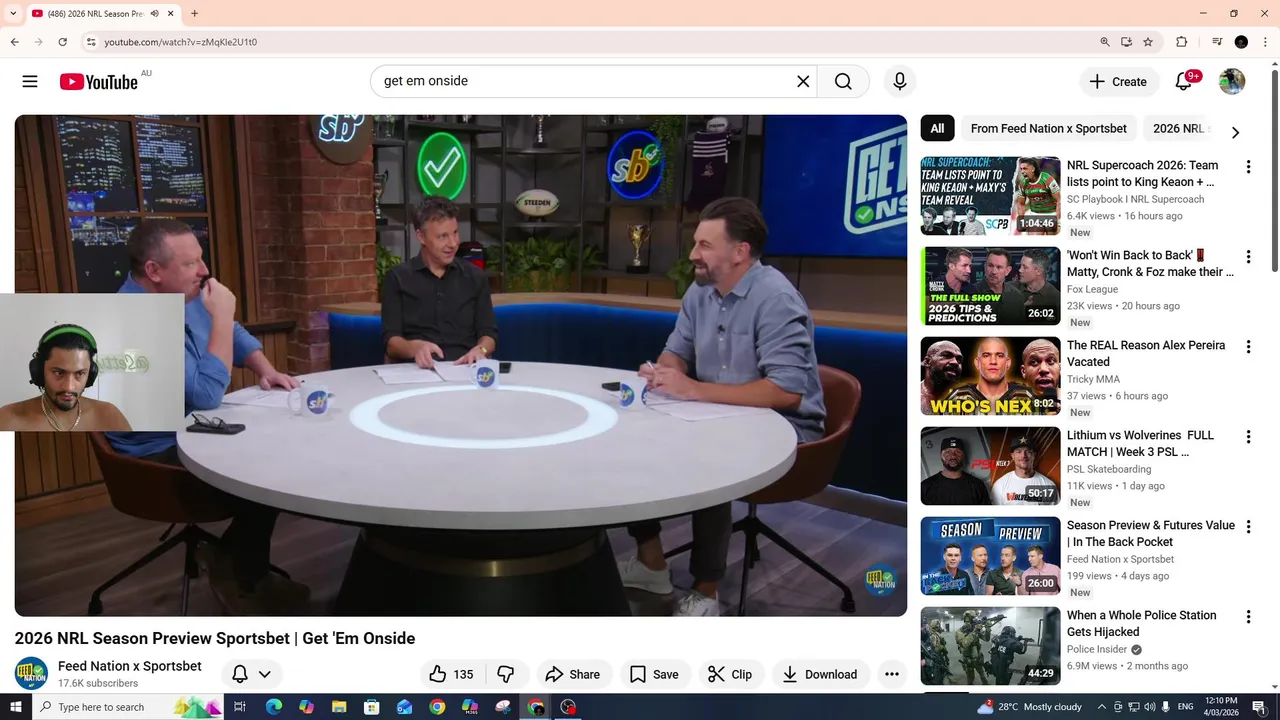
Task: Open Feed Nation x Sportsbet channel name
Action: pos(130,666)
